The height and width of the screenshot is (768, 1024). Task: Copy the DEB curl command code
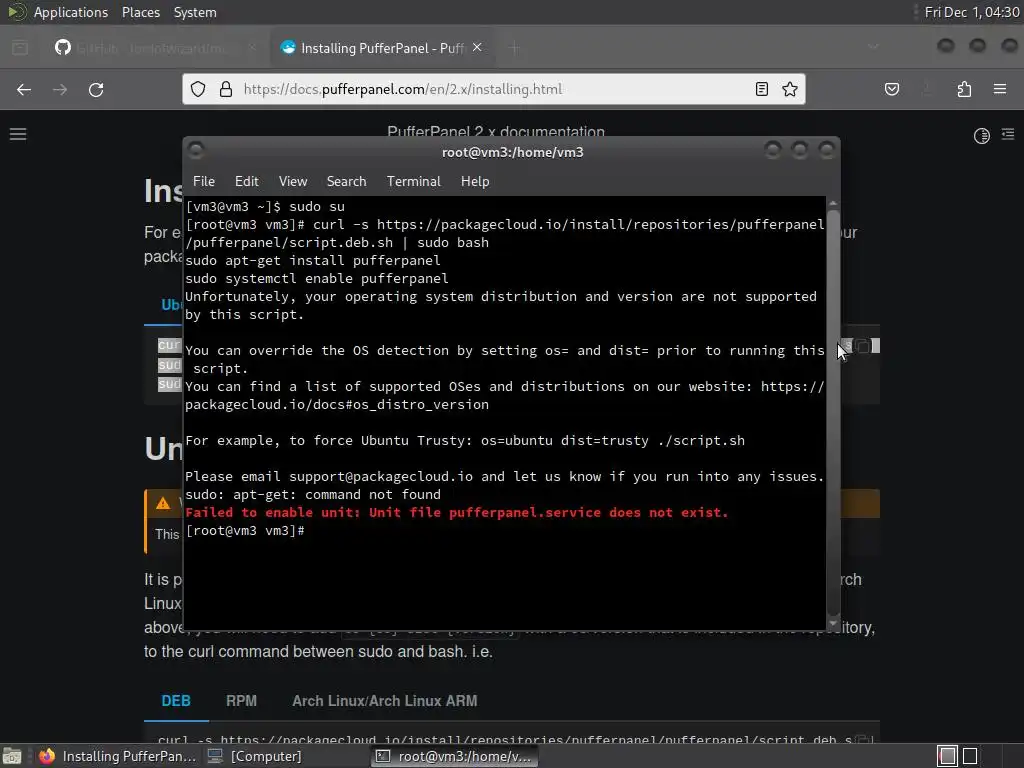click(x=864, y=740)
